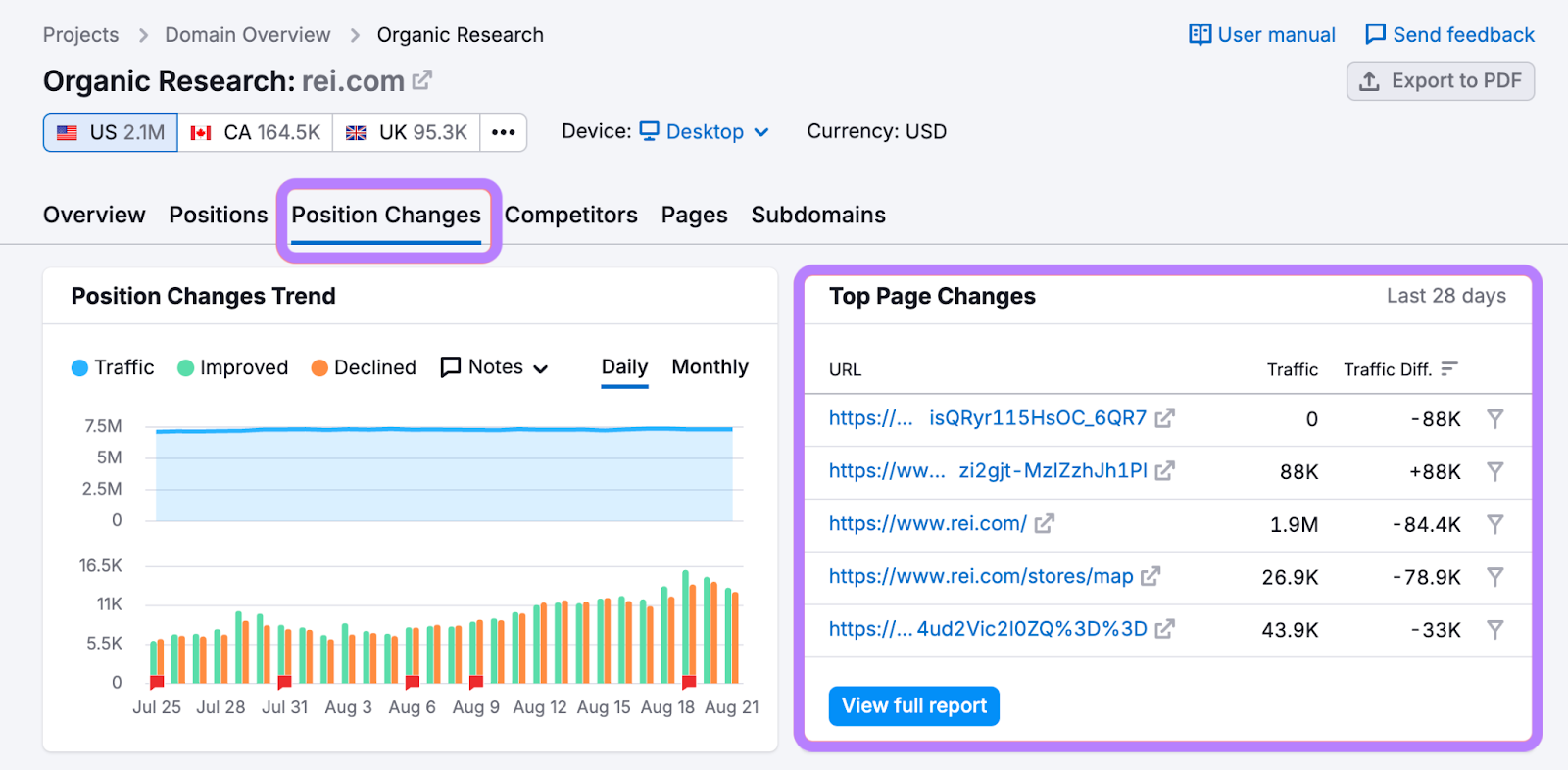
Task: Select the CA 164.5K database
Action: pyautogui.click(x=255, y=132)
